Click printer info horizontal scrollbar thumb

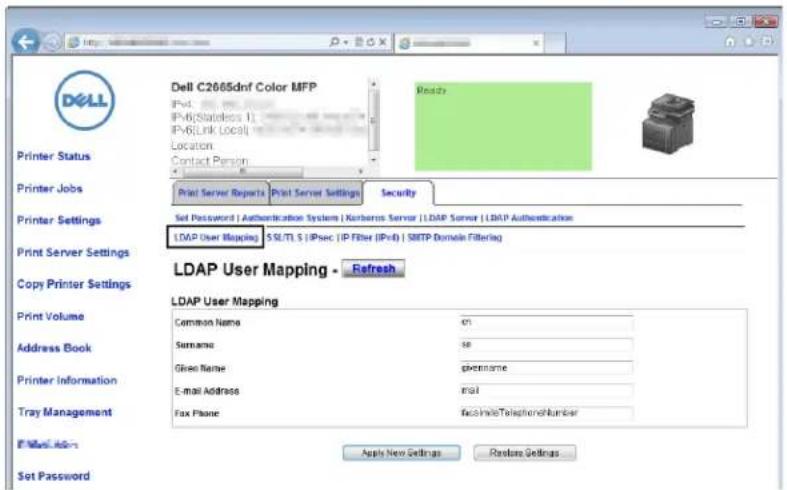coord(243,172)
